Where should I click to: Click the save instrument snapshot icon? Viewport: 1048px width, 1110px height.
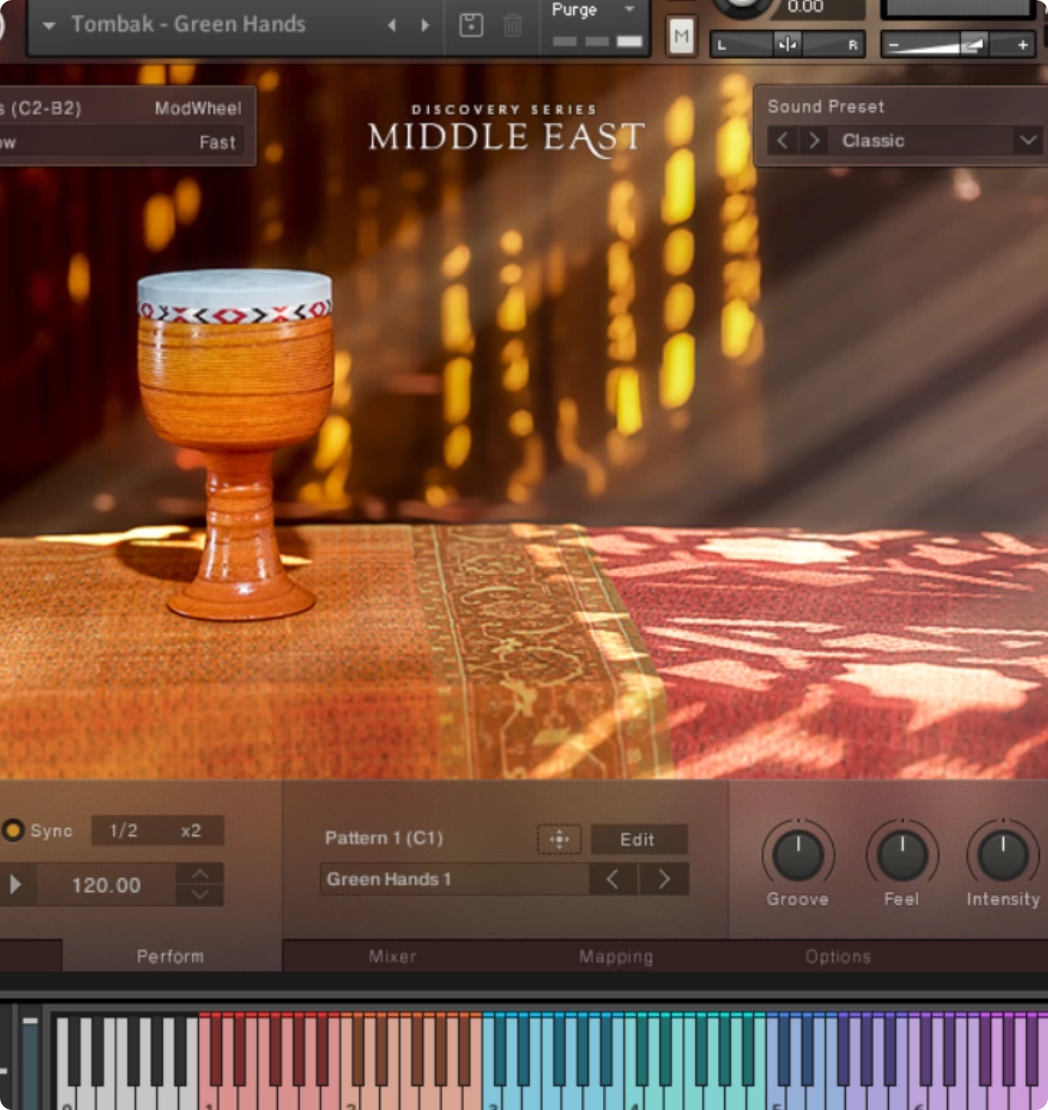pyautogui.click(x=471, y=25)
